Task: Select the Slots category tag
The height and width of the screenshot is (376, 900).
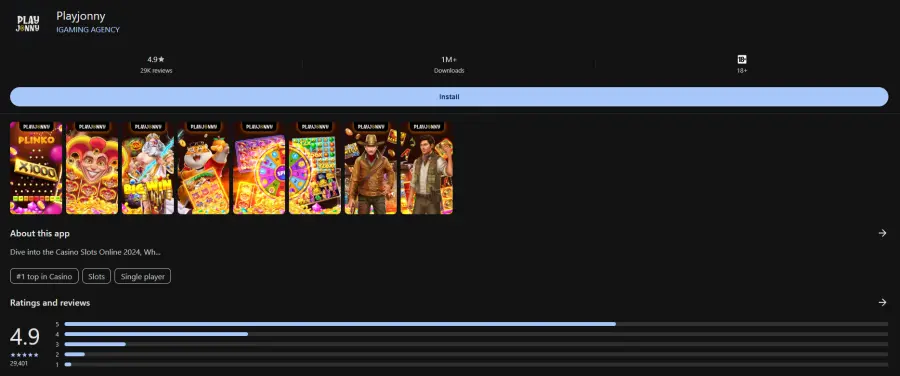Action: click(x=96, y=276)
